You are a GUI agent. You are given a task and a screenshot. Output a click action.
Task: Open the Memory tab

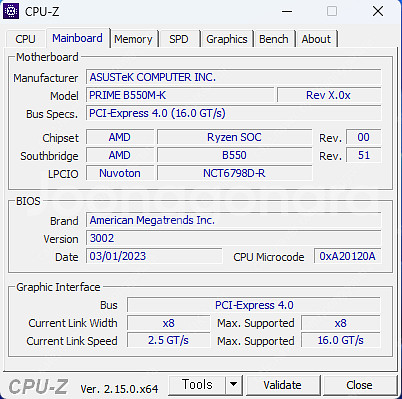133,39
